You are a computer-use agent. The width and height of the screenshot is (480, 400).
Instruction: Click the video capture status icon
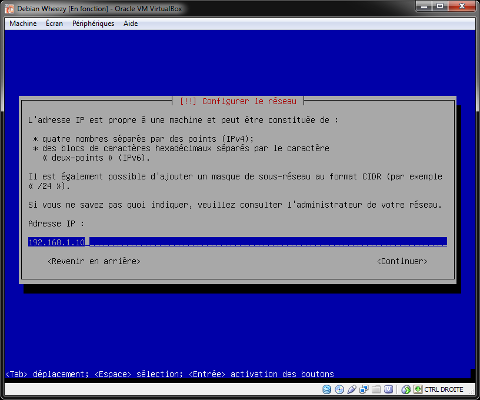(x=388, y=389)
